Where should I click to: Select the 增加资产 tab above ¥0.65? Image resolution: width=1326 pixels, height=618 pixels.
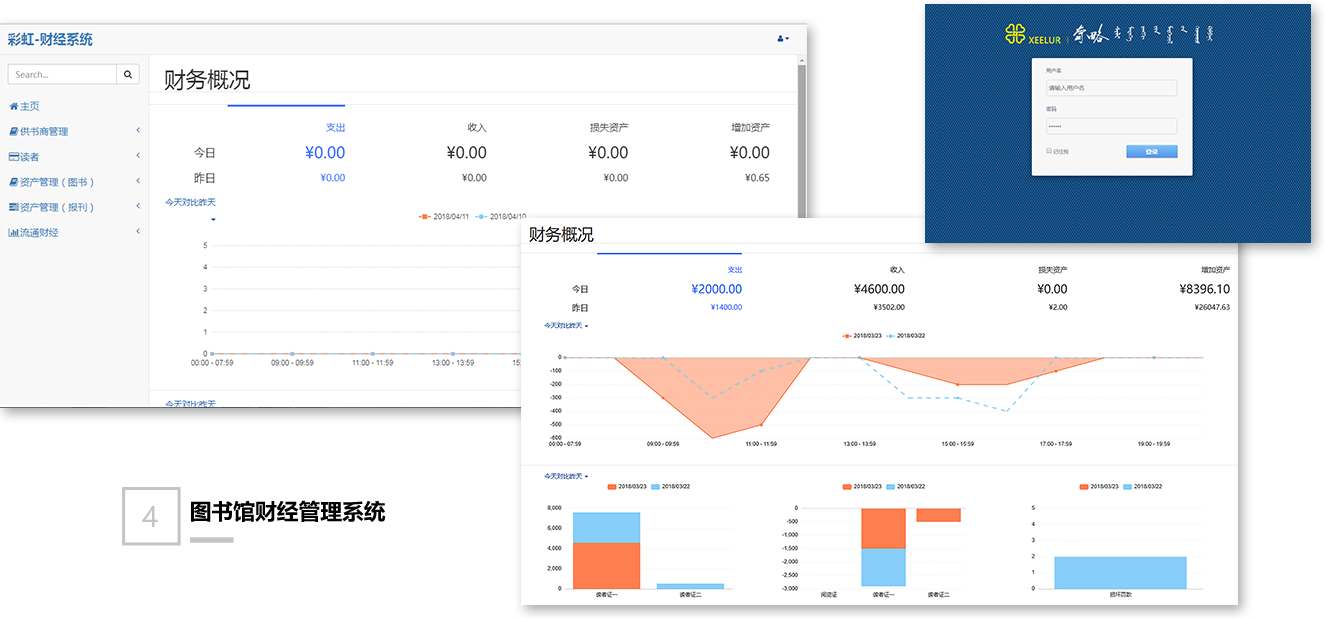(x=750, y=127)
